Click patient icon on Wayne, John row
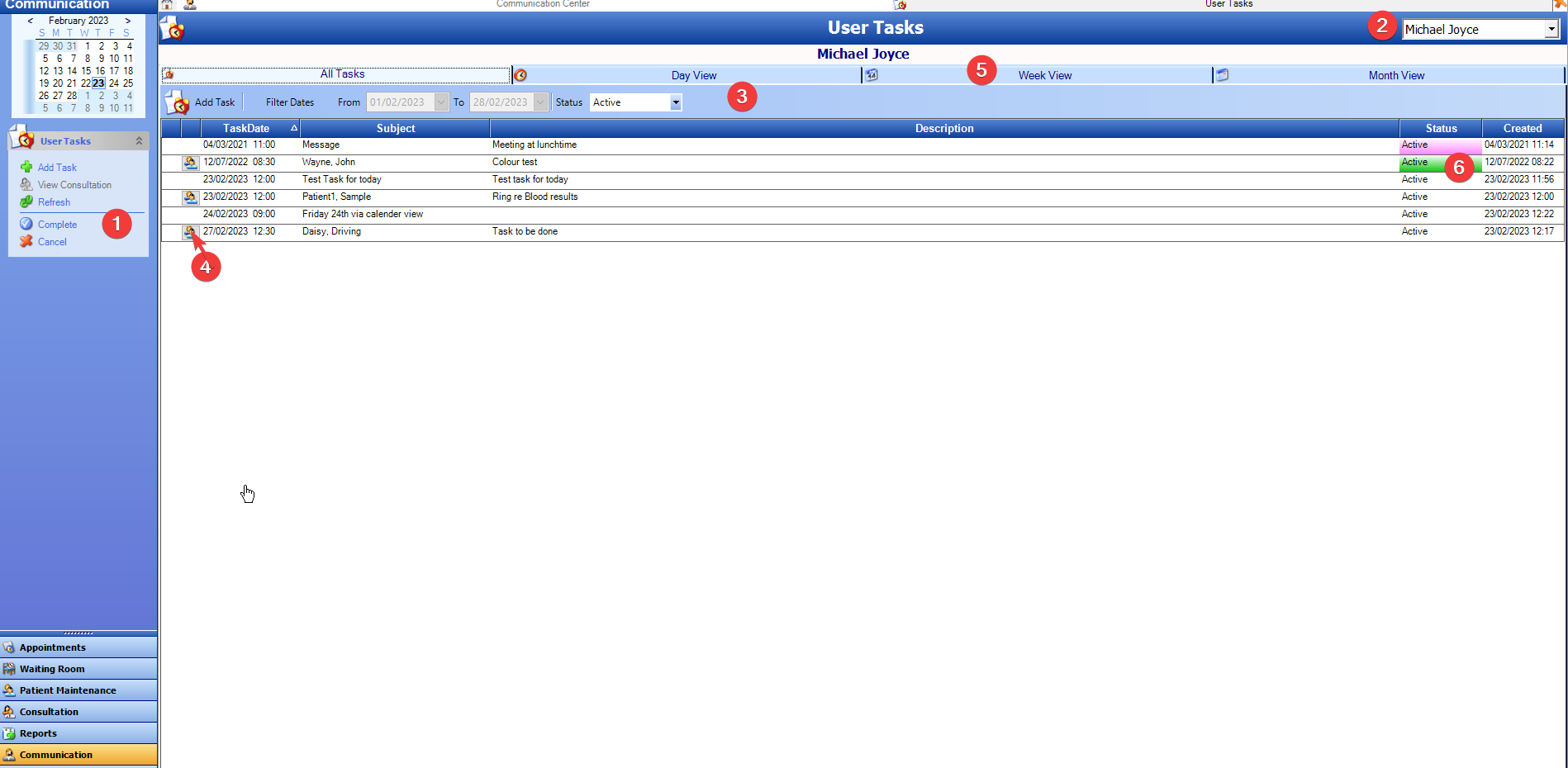 point(190,163)
